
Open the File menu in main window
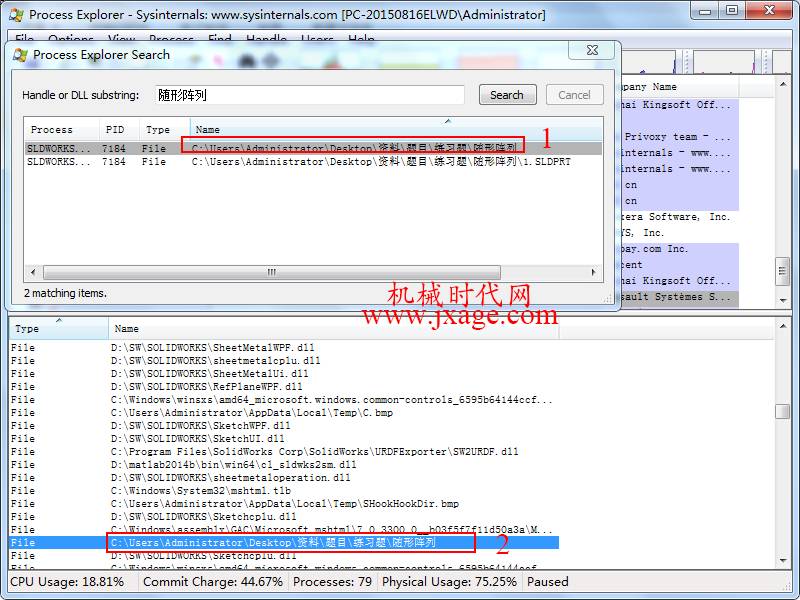[x=24, y=38]
